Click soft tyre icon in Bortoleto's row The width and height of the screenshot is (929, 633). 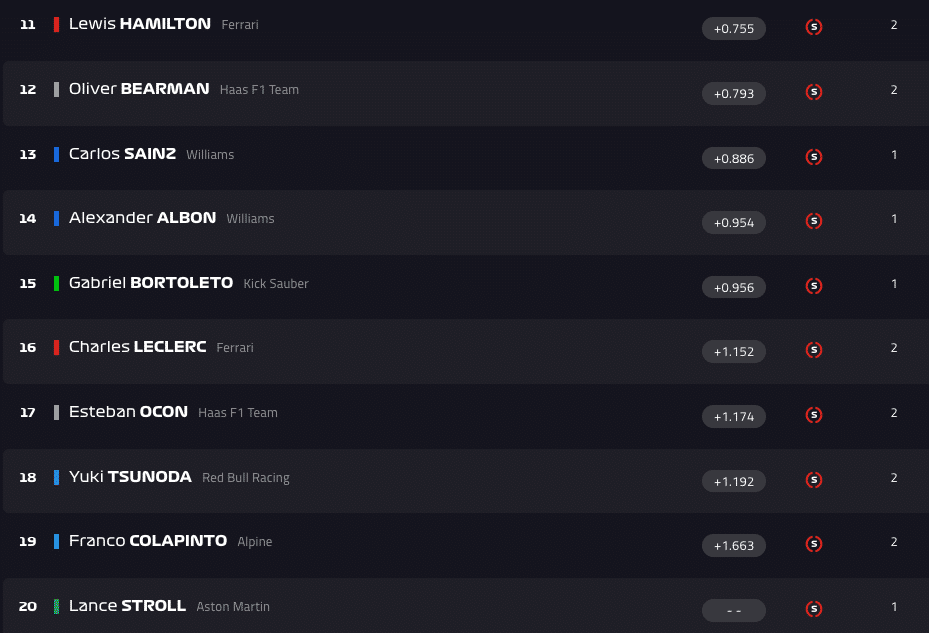coord(814,286)
